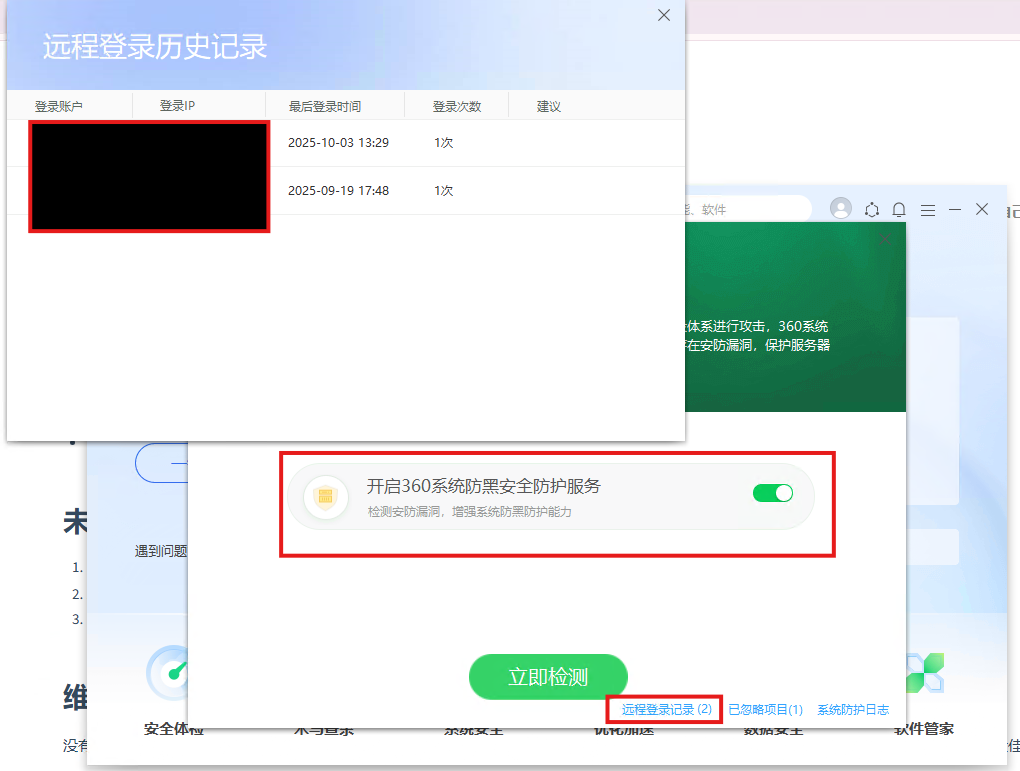Open the skin/theme hexagon icon
Image resolution: width=1020 pixels, height=771 pixels.
click(x=872, y=209)
